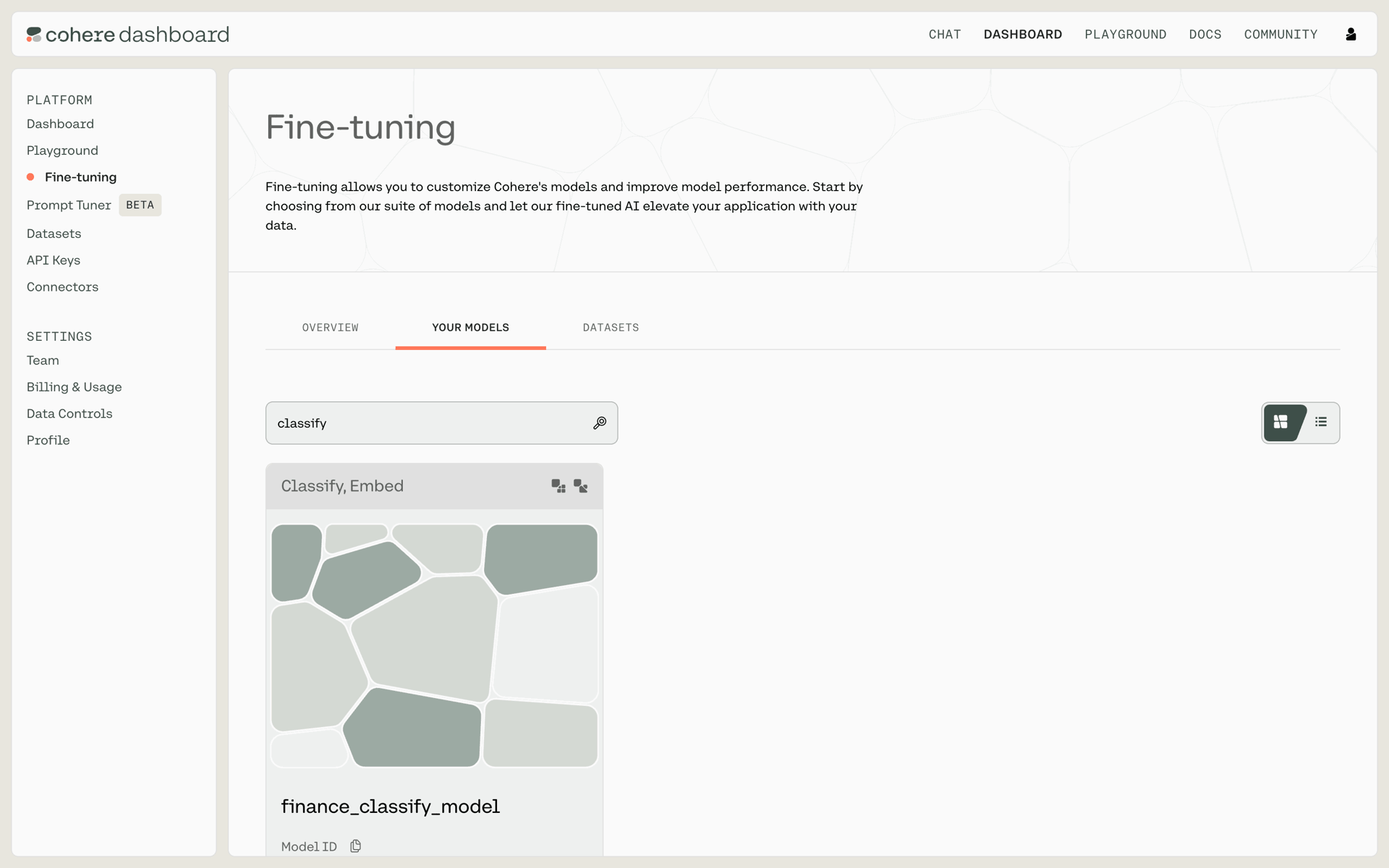The image size is (1389, 868).
Task: Open Chat in top navigation
Action: click(945, 34)
